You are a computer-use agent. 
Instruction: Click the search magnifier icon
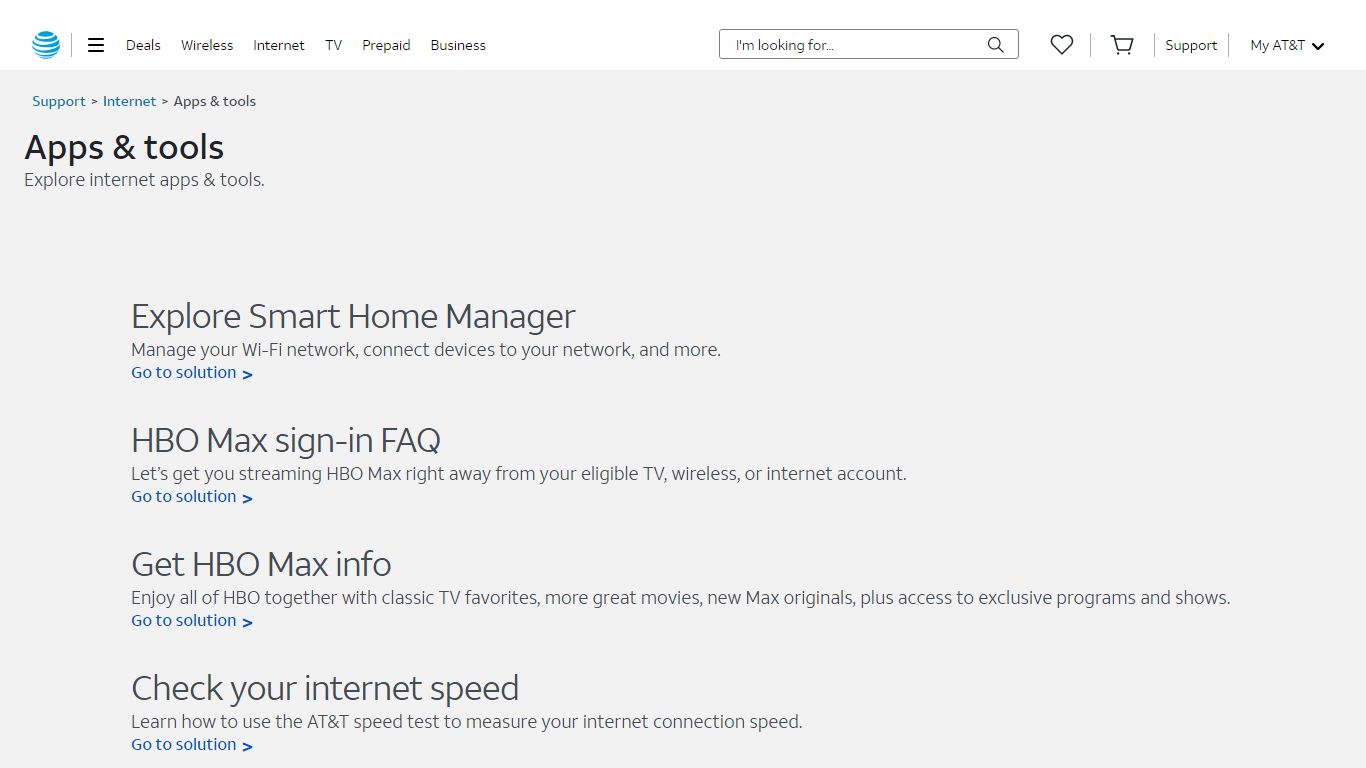click(995, 44)
